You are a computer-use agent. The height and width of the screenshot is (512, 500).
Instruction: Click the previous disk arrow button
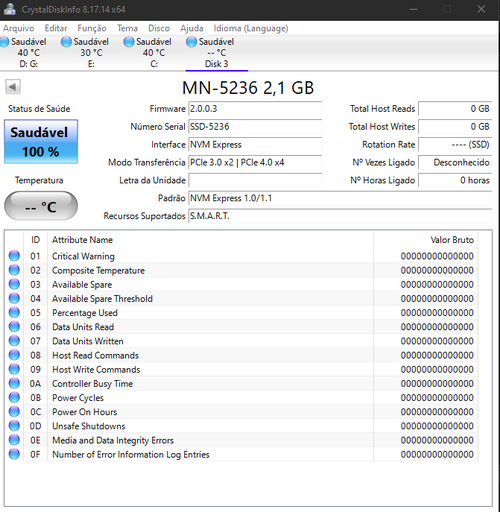point(13,87)
